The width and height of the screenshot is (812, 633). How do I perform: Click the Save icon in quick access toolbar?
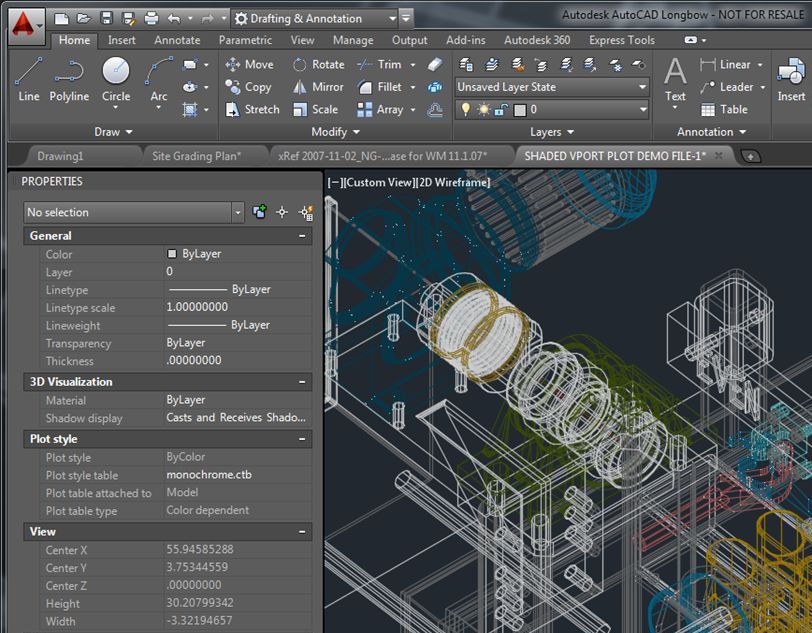pos(107,19)
